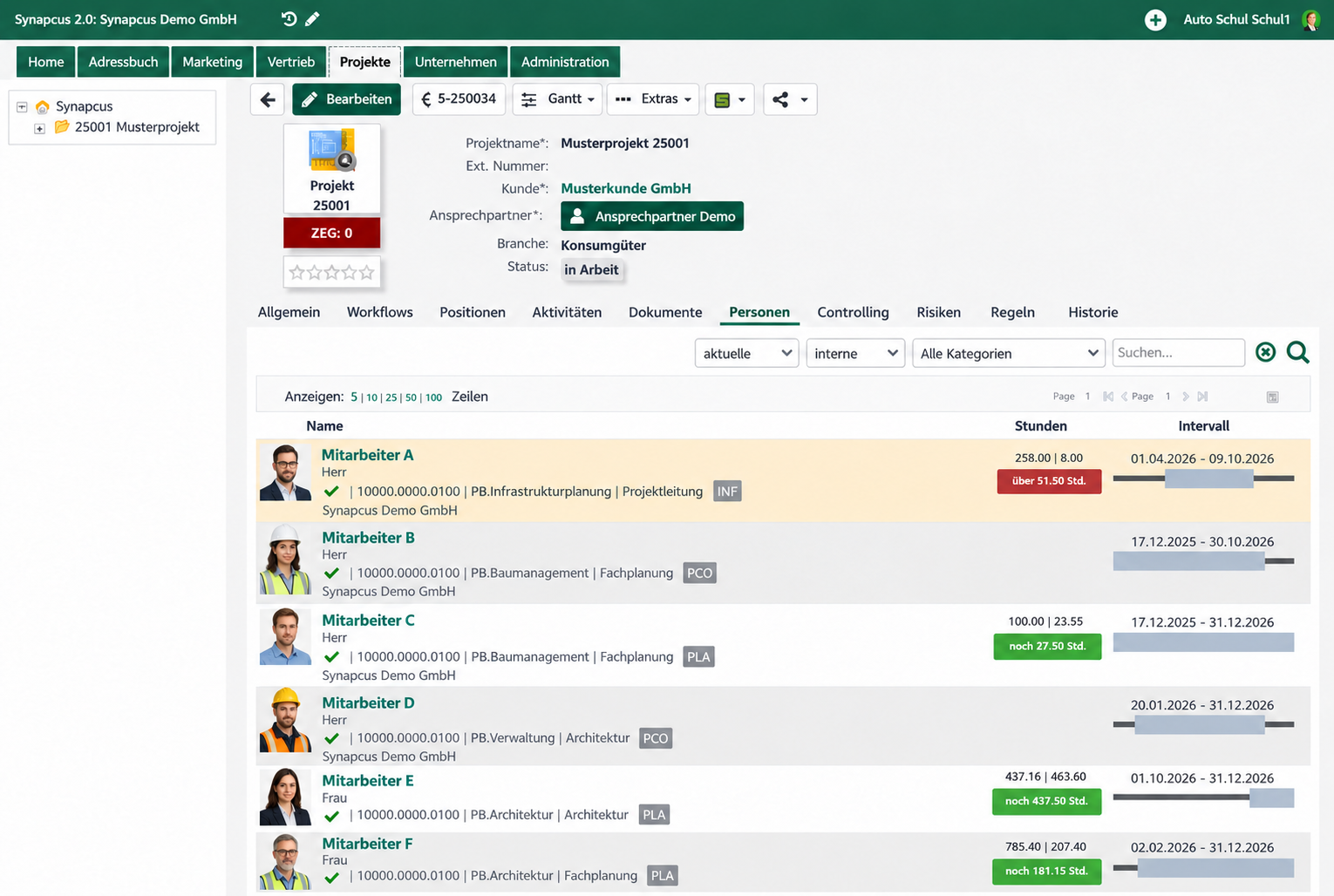Open the Mitarbeiter C name link
The width and height of the screenshot is (1334, 896).
pyautogui.click(x=368, y=621)
